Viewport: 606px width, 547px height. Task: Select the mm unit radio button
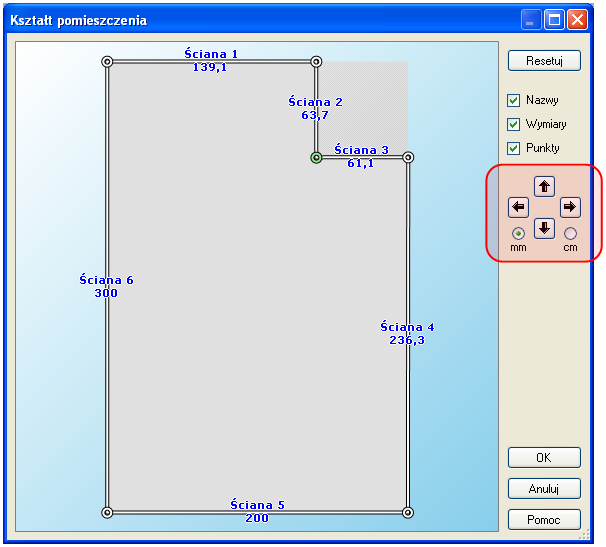pyautogui.click(x=518, y=234)
